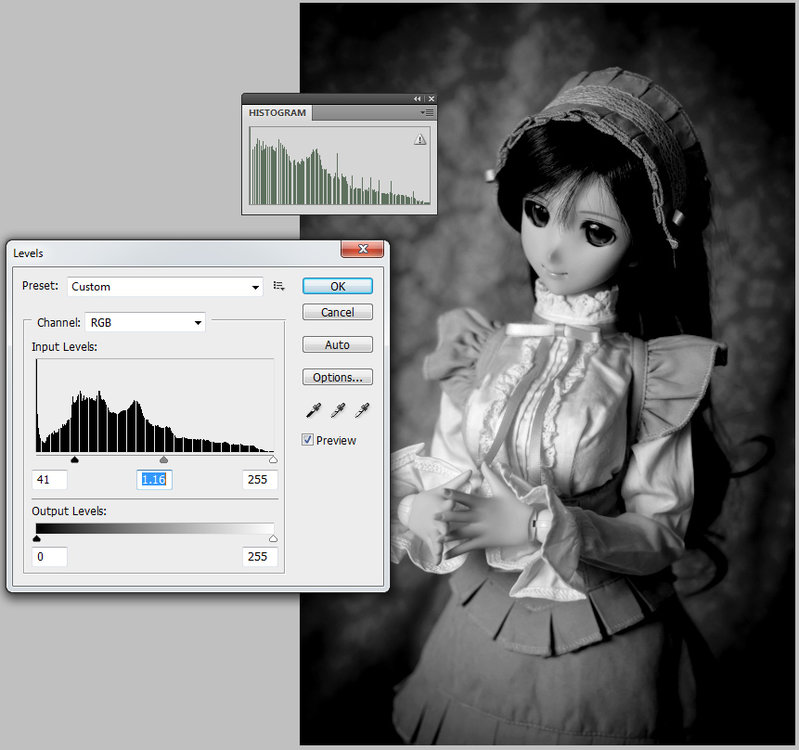Select the white point eyedropper
Screen dimensions: 799x750
coord(362,410)
